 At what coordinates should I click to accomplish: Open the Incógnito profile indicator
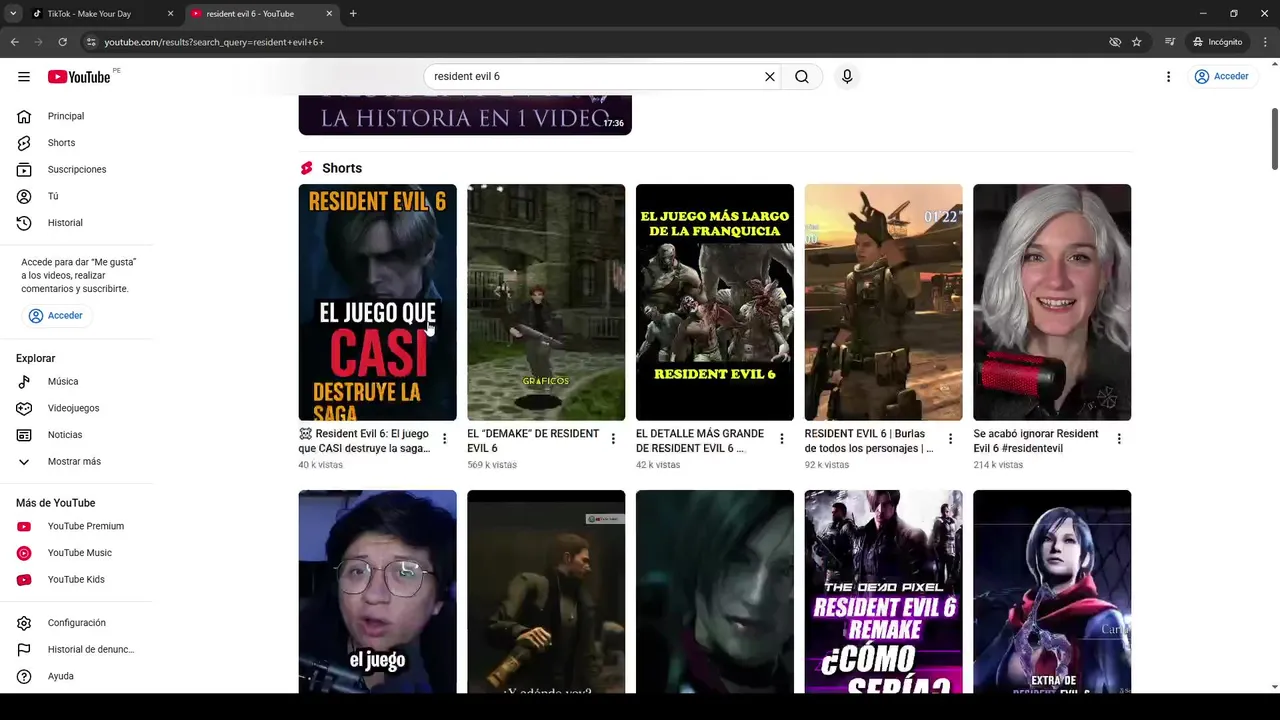click(1217, 42)
